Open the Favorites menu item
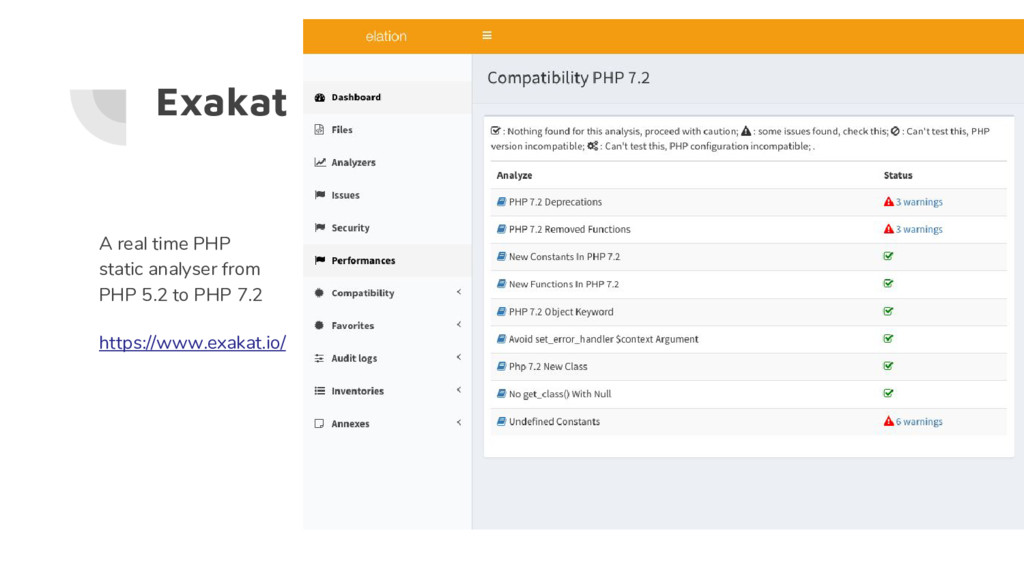The image size is (1024, 576). [387, 326]
